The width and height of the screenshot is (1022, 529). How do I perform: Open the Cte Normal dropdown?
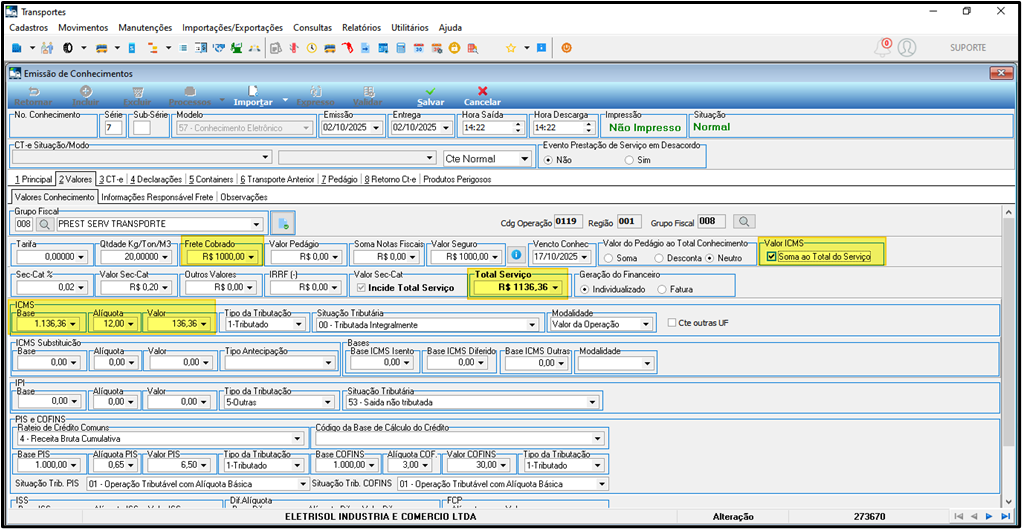tap(525, 158)
